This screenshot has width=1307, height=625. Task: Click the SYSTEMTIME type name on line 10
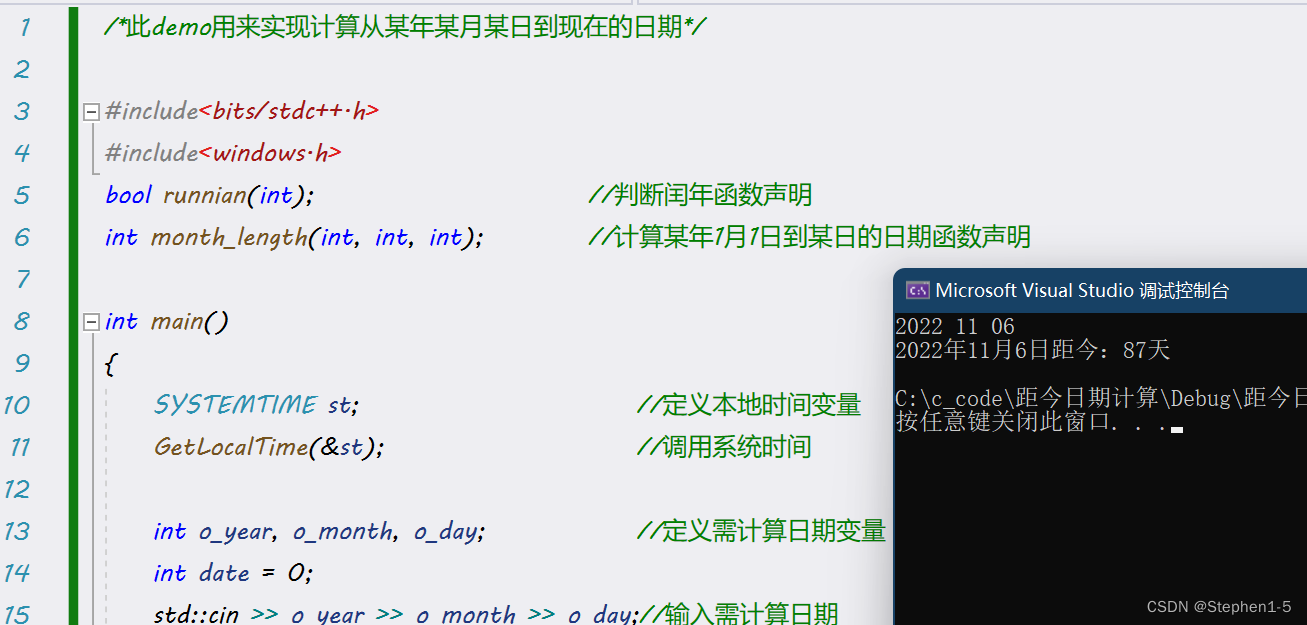click(x=236, y=404)
